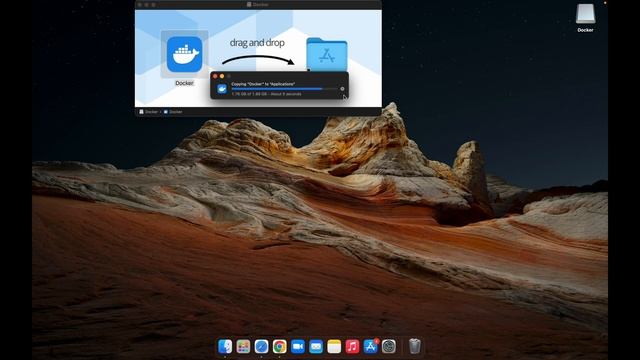
Task: Click the Docker volume in path bar
Action: [149, 111]
